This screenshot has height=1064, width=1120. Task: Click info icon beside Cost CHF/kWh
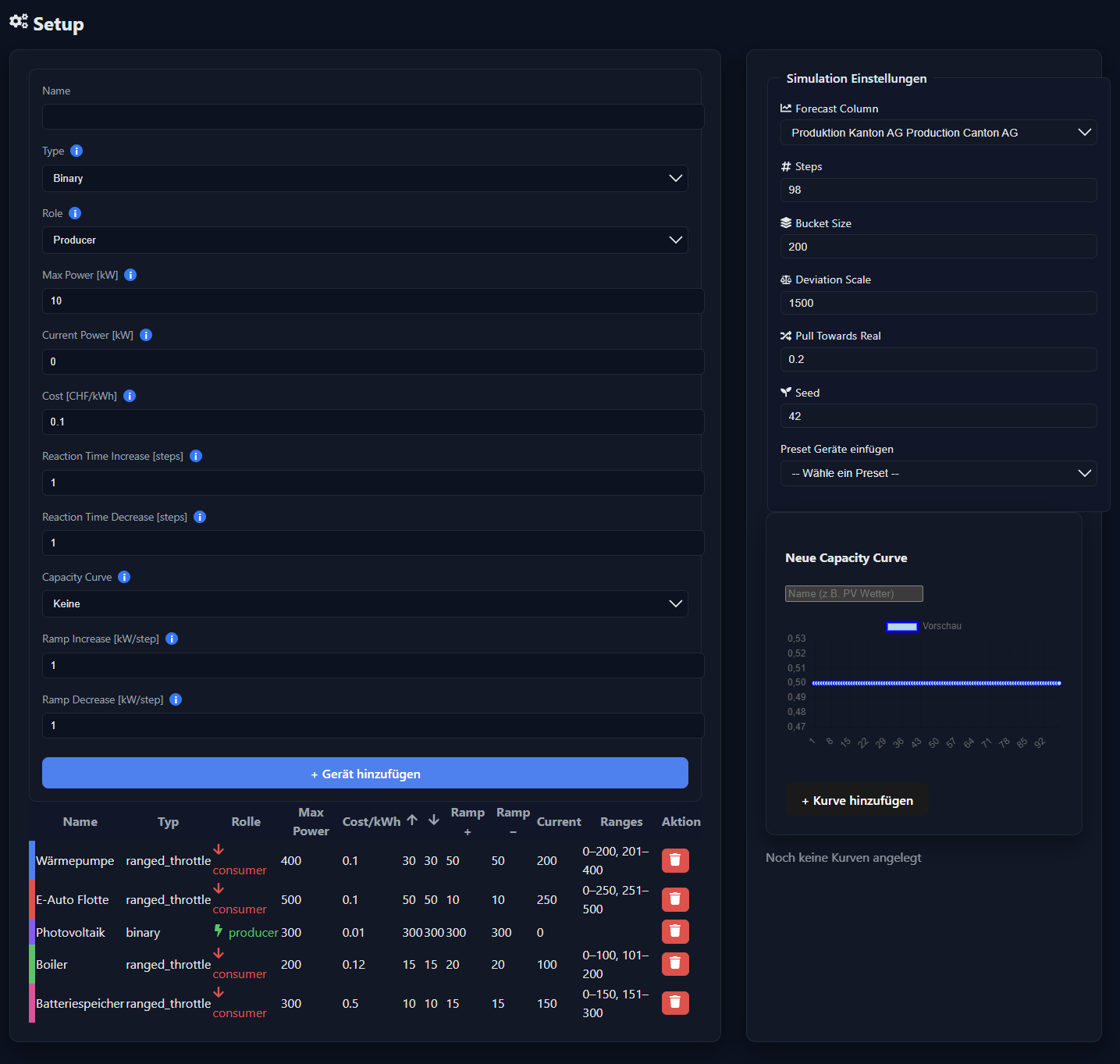130,396
